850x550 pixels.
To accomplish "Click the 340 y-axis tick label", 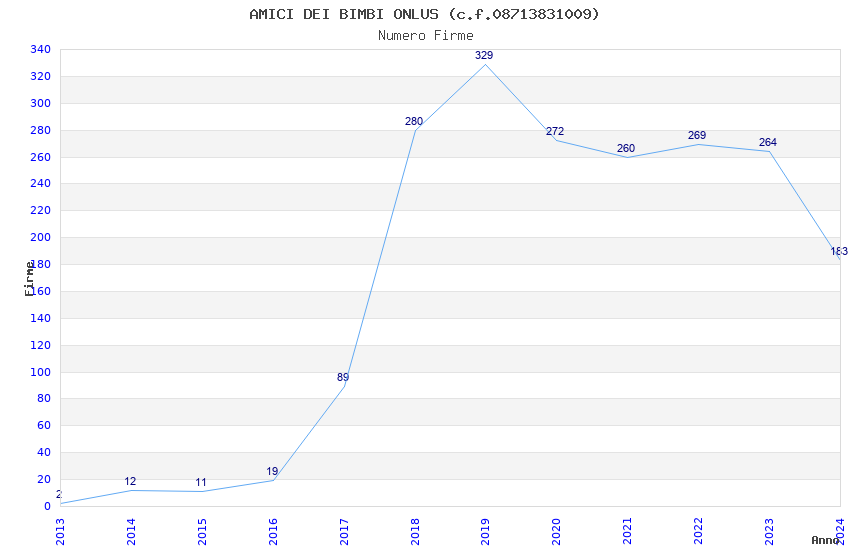I will click(41, 49).
